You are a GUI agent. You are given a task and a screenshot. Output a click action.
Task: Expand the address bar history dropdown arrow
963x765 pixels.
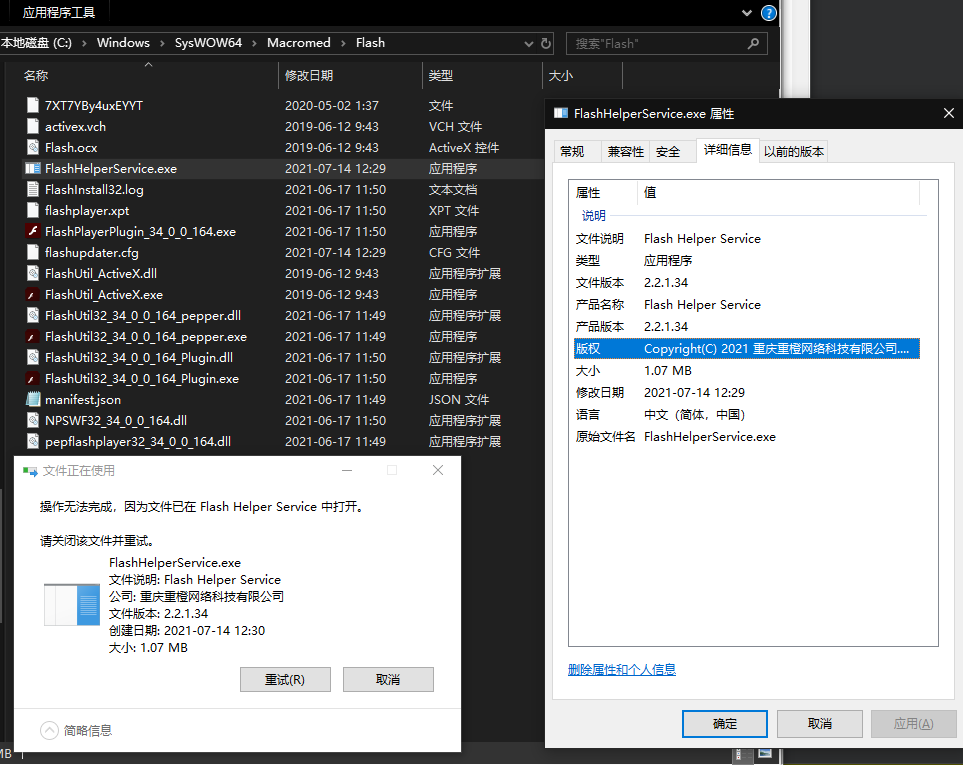(x=529, y=43)
